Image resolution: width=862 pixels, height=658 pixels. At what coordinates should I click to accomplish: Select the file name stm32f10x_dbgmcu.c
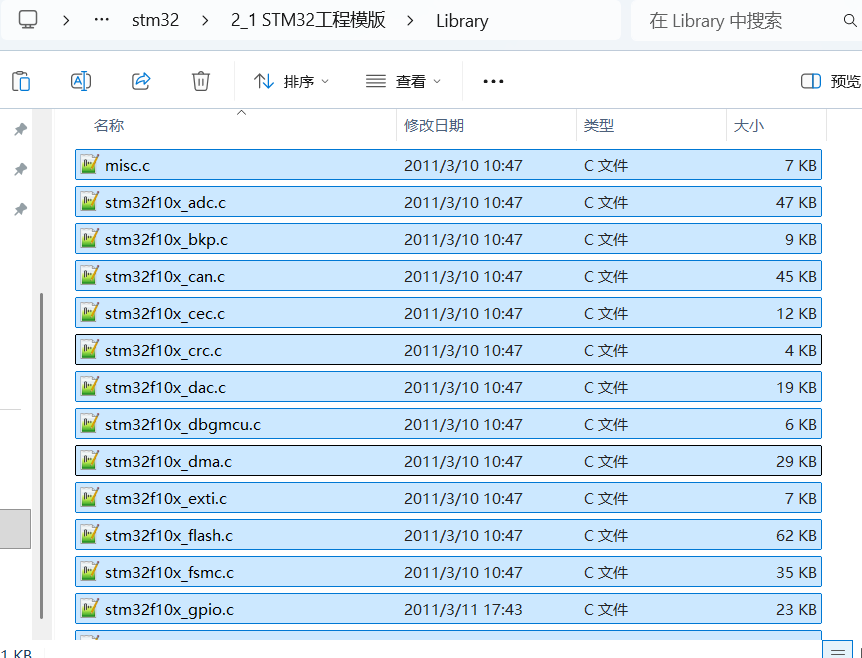tap(183, 424)
